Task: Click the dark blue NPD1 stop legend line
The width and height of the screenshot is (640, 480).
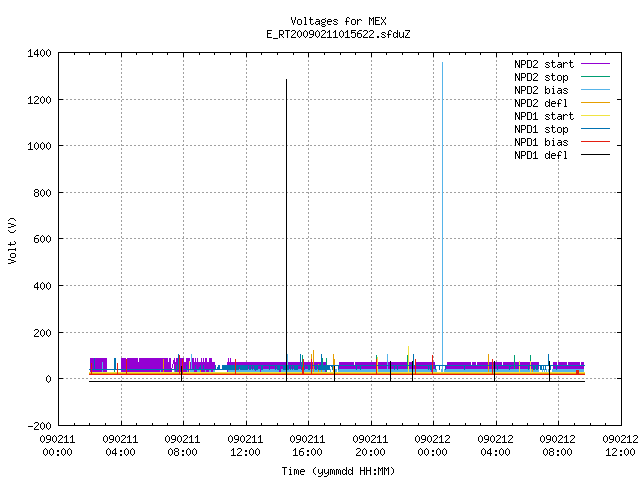Action: coord(596,129)
